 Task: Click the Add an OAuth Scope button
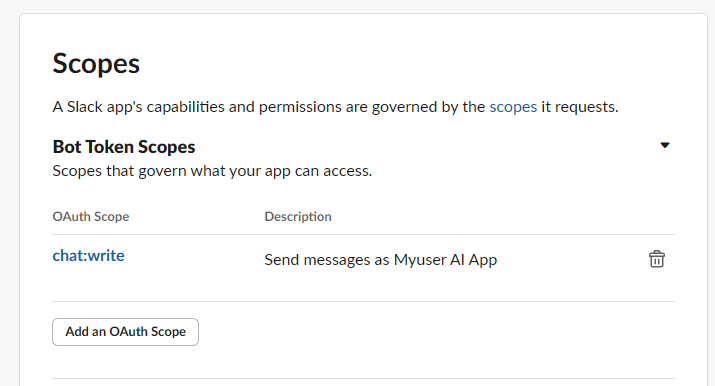click(x=125, y=332)
